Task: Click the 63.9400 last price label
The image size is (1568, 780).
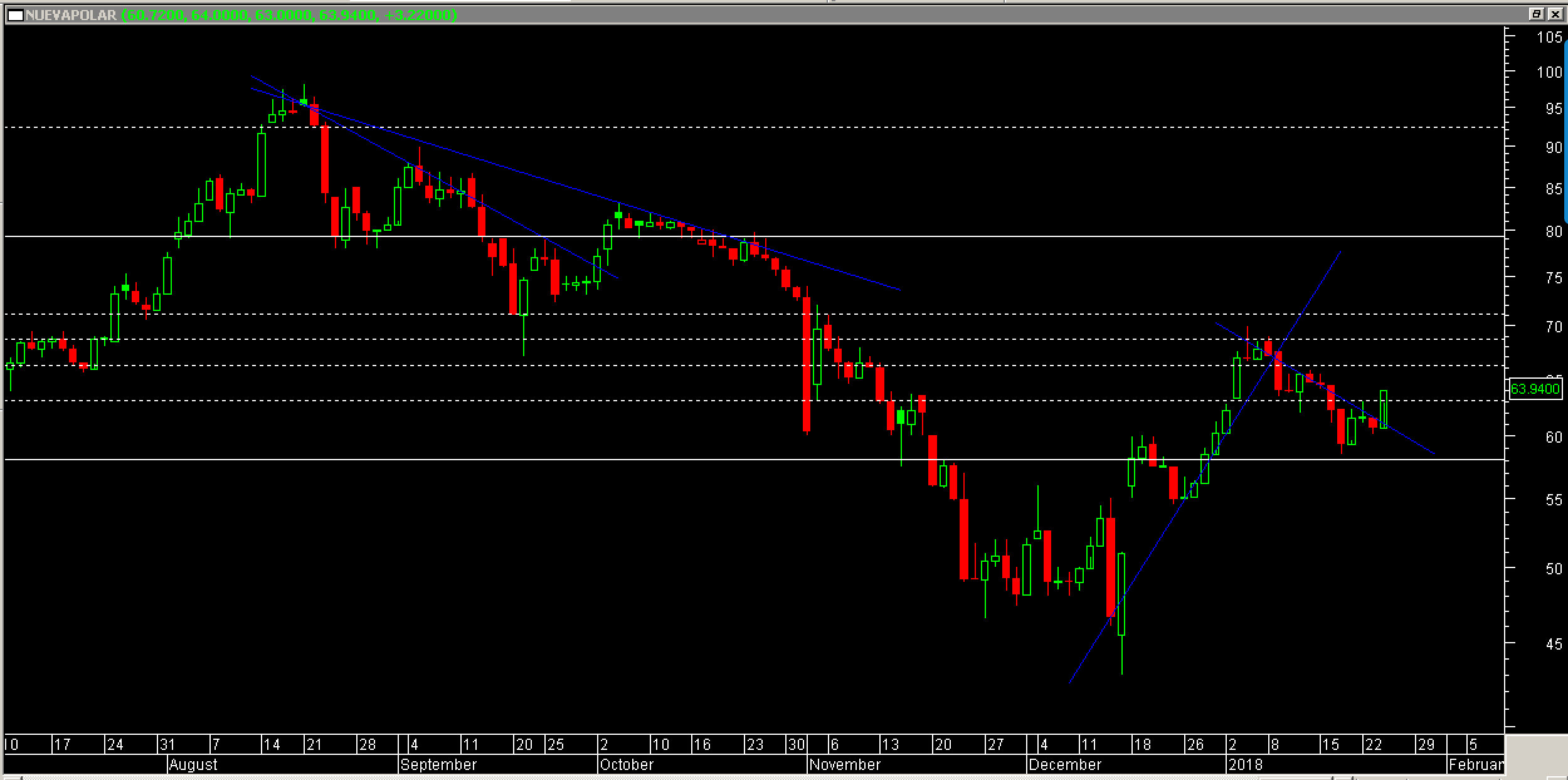Action: click(x=1534, y=389)
